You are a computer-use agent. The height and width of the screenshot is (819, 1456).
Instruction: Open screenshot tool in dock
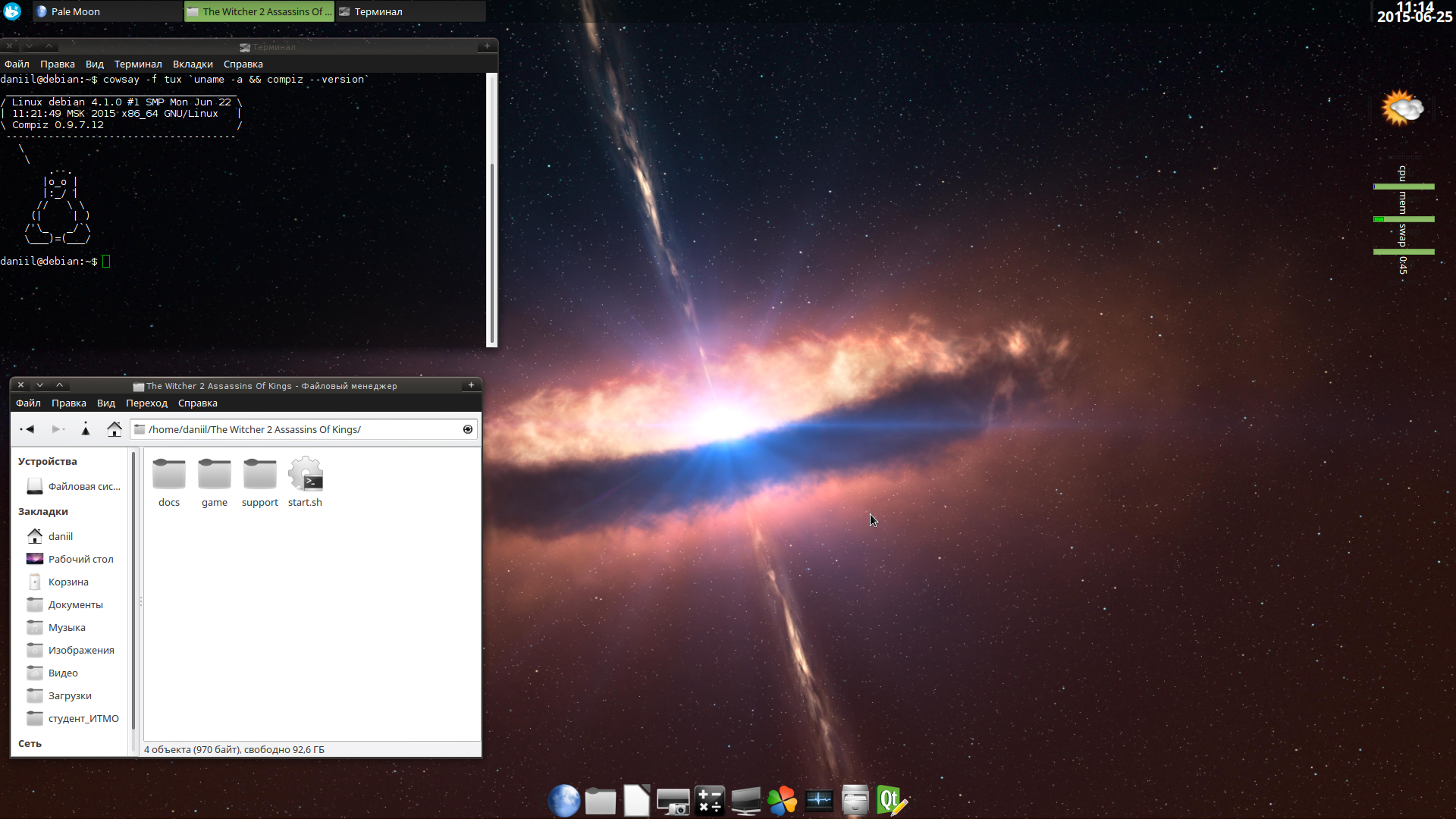point(673,801)
